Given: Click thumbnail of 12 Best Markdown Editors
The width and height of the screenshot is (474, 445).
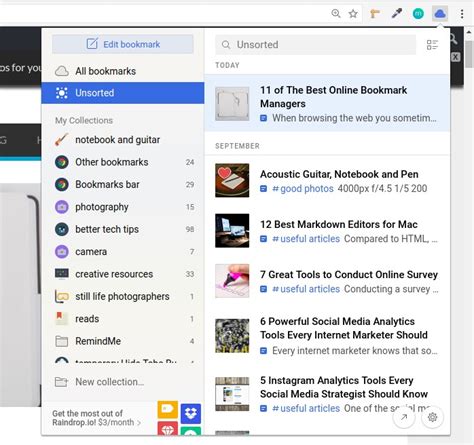Looking at the screenshot, I should [x=232, y=231].
